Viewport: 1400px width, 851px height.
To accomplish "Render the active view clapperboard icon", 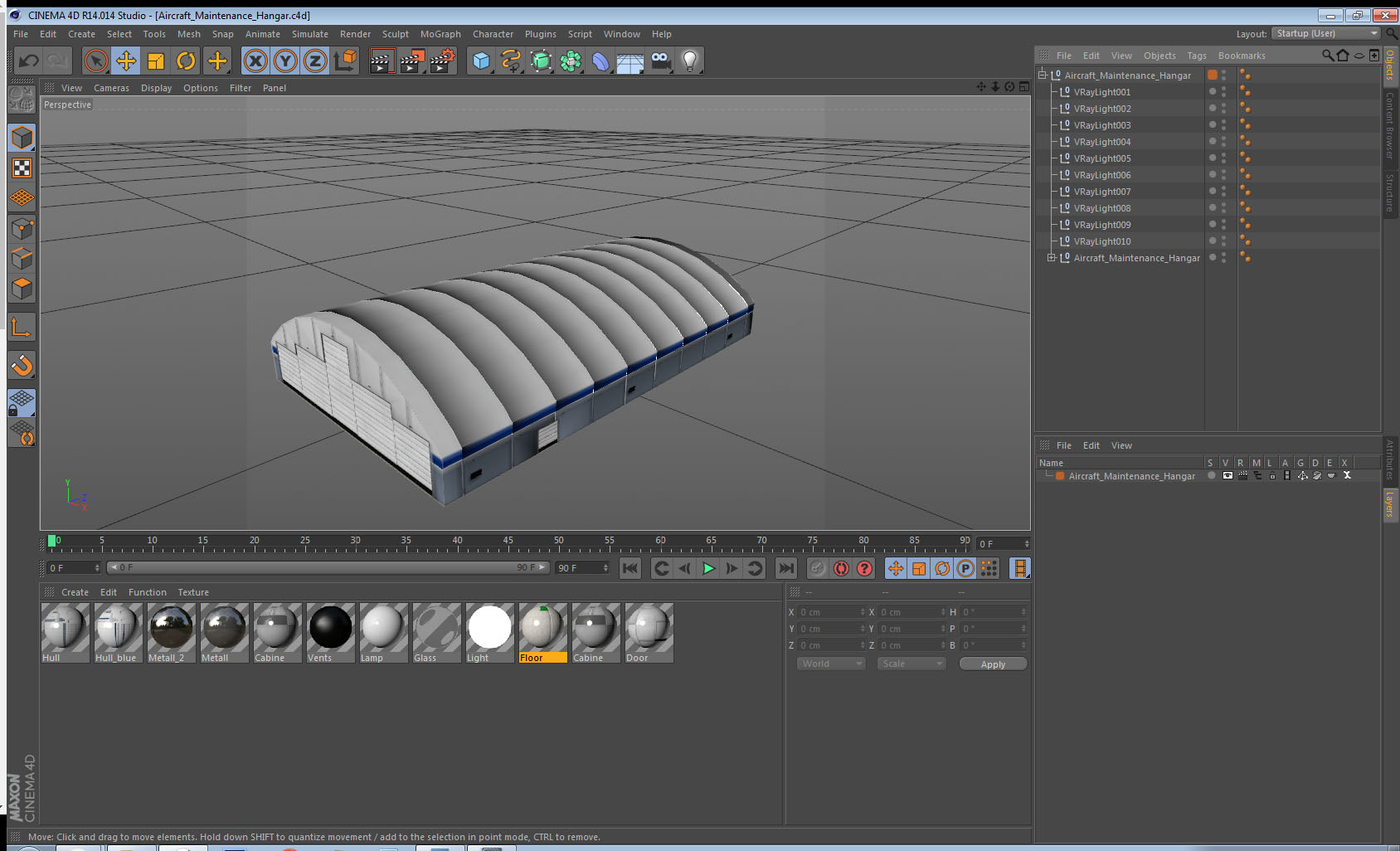I will (381, 61).
